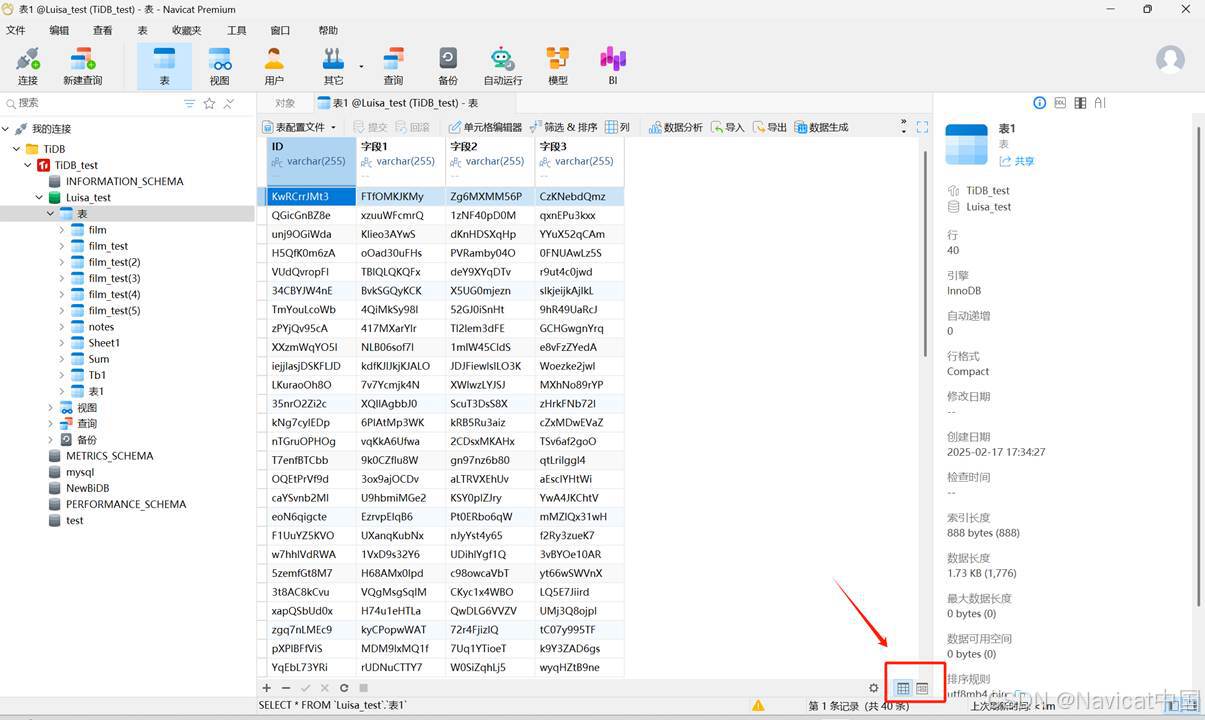
Task: Collapse the 表 tables node
Action: (51, 214)
